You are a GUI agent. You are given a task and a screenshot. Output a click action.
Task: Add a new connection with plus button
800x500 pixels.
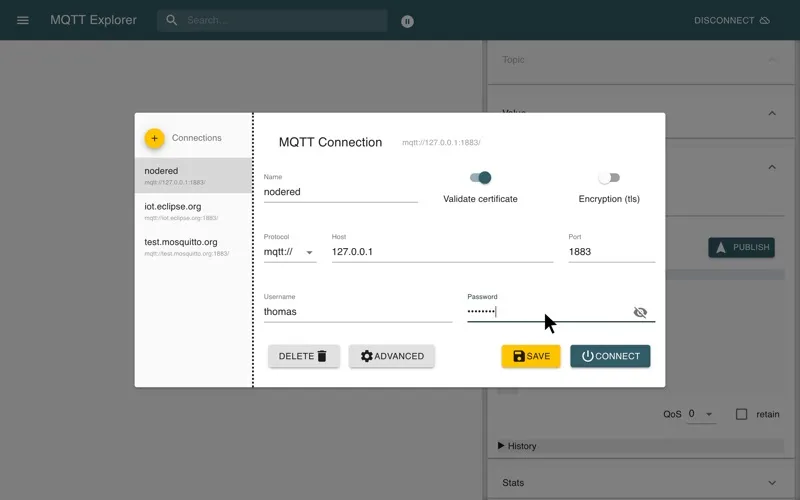(x=154, y=138)
